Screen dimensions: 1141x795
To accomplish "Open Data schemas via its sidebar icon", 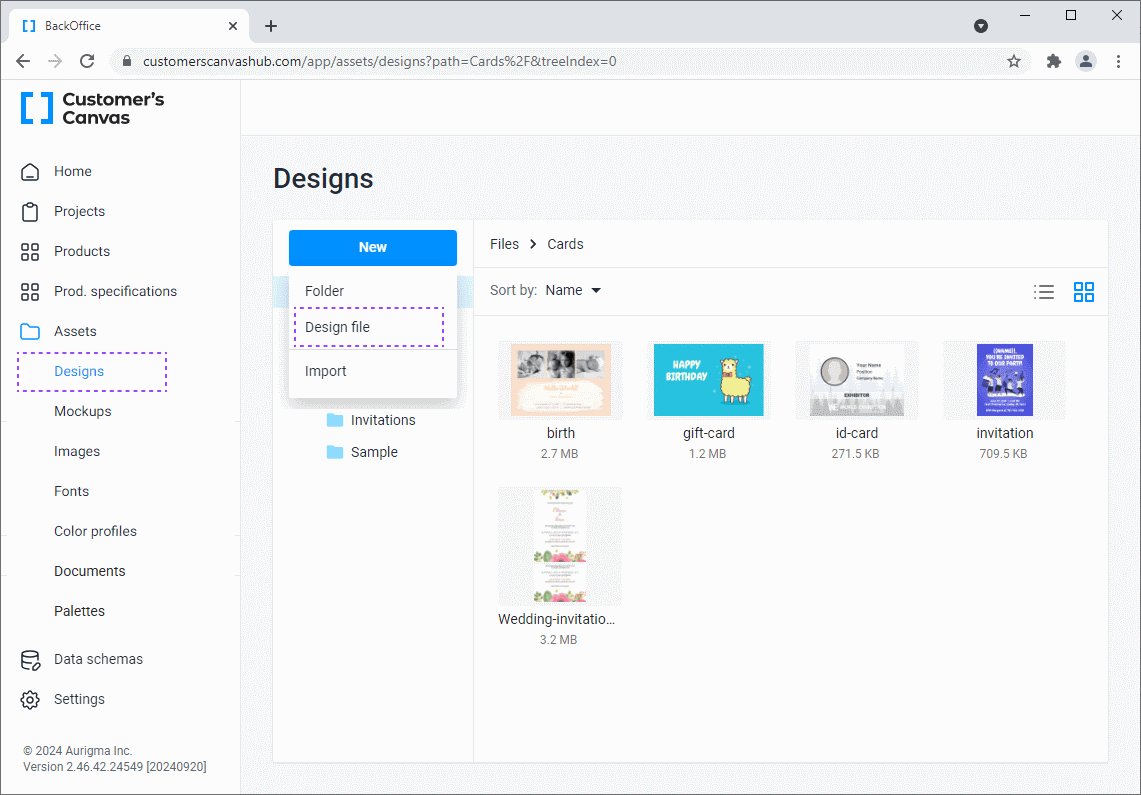I will [x=30, y=659].
